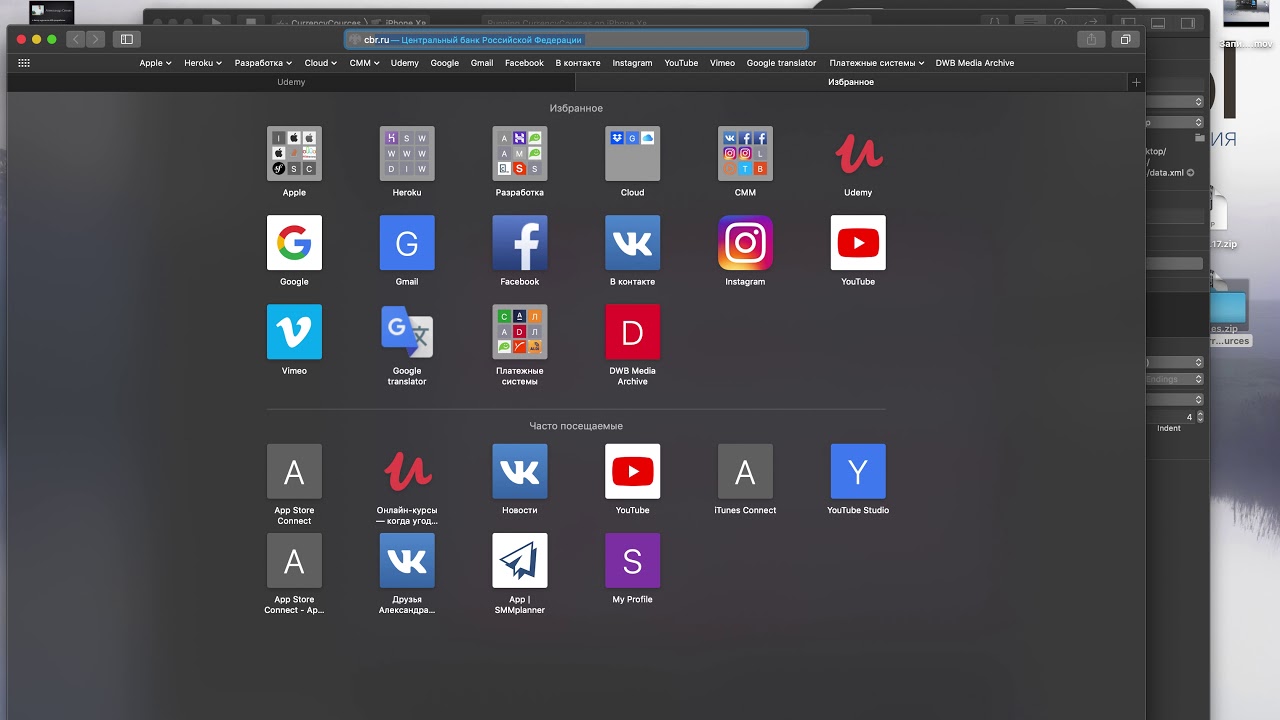This screenshot has height=720, width=1280.
Task: Expand the CMM bookmarks bar dropdown
Action: tap(364, 63)
